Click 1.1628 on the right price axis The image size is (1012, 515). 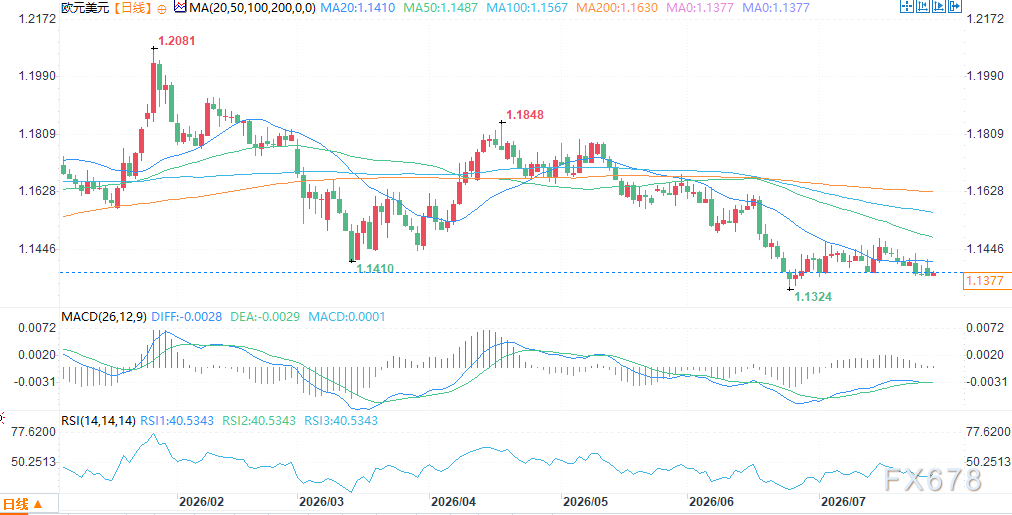pos(985,191)
